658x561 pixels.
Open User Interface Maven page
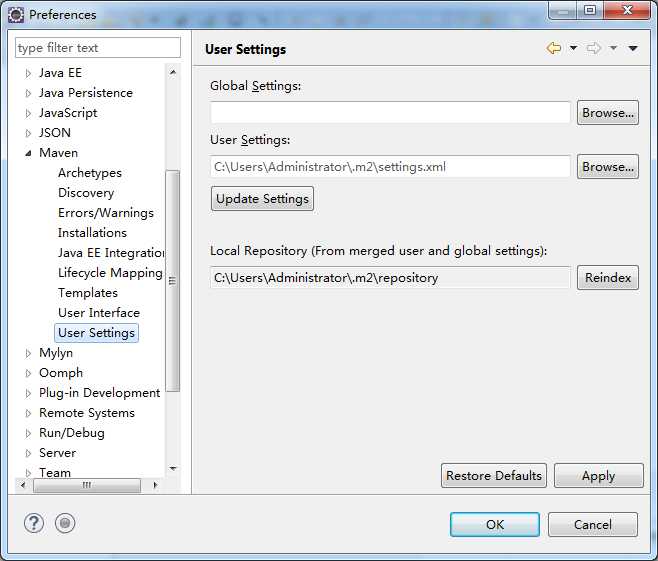pos(99,313)
